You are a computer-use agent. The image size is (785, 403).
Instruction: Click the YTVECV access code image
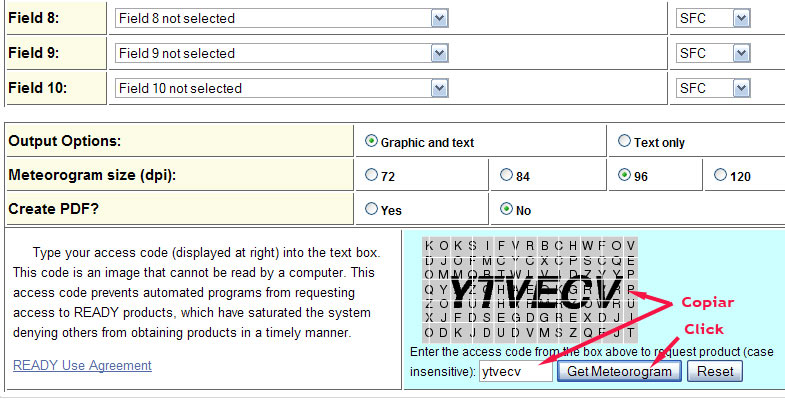click(530, 290)
